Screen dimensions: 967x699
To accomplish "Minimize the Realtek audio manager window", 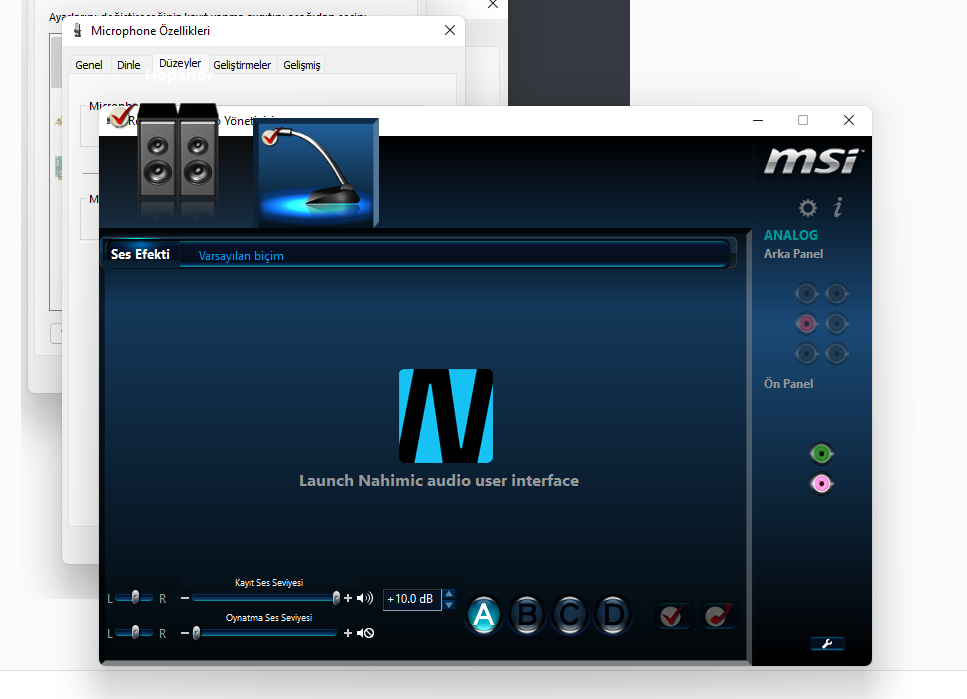I will [758, 120].
